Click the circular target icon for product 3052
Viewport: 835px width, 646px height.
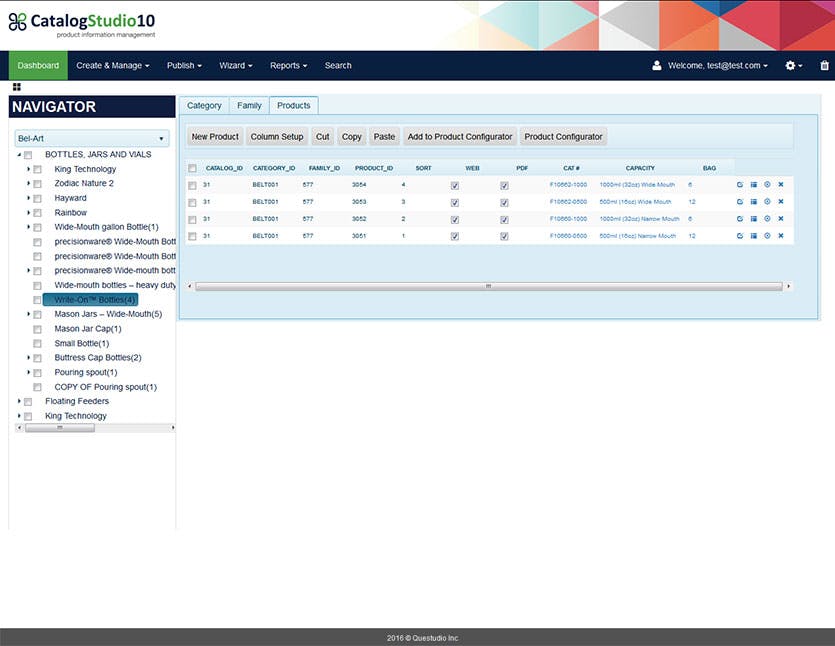[x=767, y=218]
